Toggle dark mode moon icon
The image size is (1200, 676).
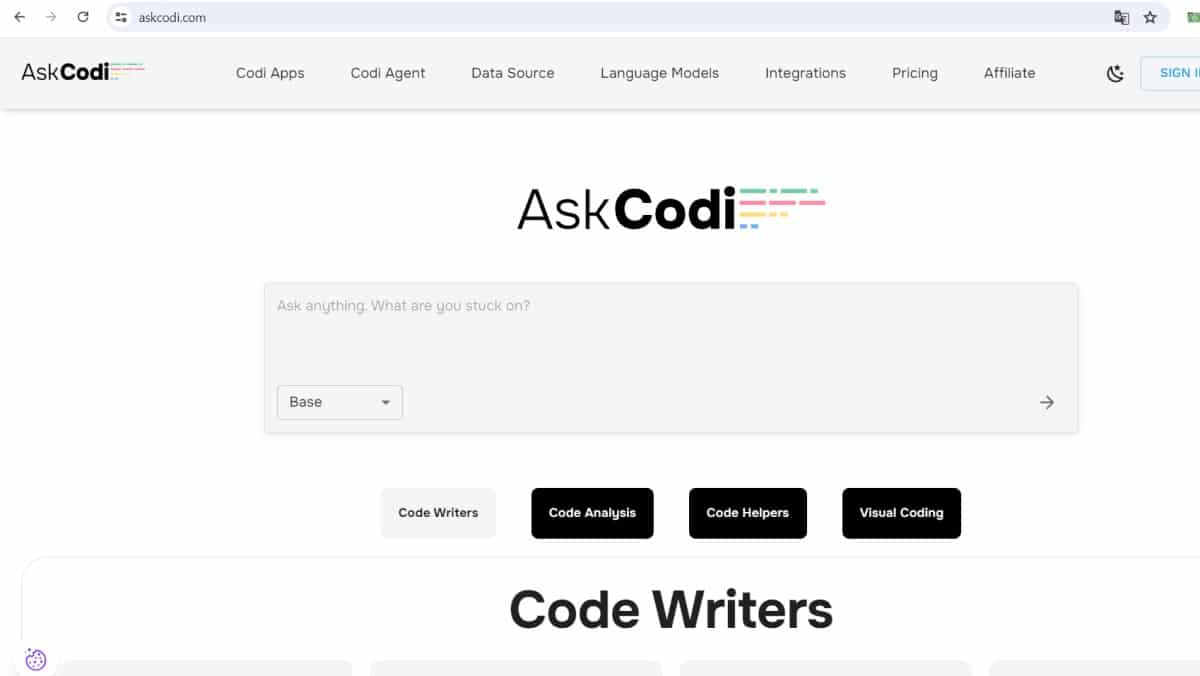(1115, 73)
